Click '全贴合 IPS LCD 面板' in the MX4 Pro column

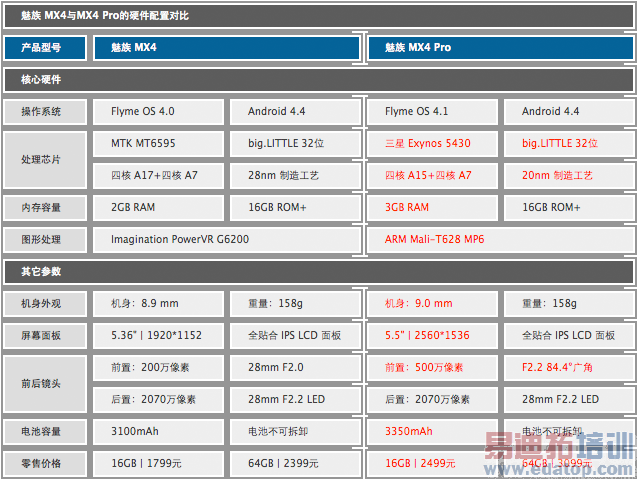tap(570, 336)
